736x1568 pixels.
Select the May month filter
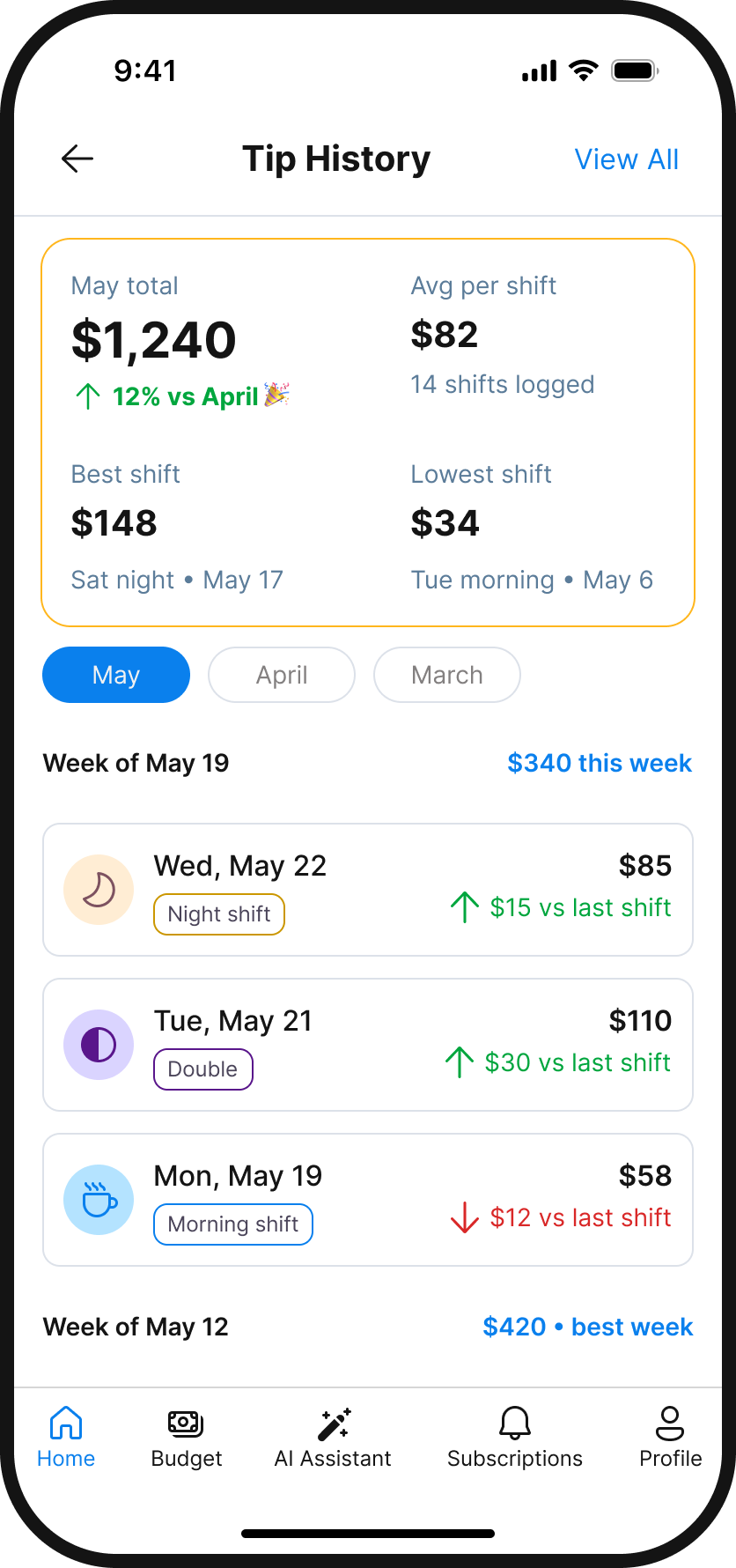[x=116, y=675]
